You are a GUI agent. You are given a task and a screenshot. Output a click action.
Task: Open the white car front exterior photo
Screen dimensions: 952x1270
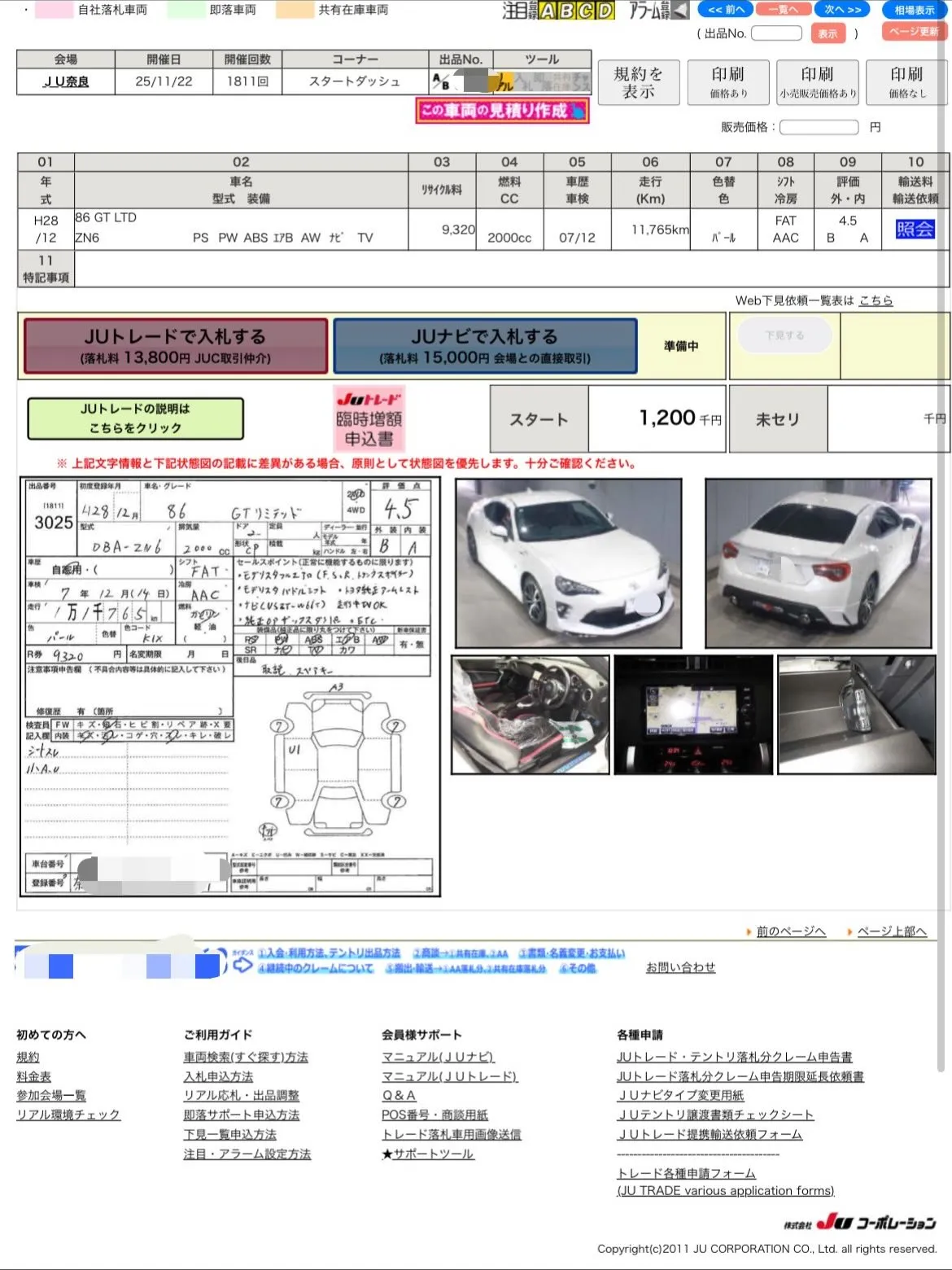point(568,563)
